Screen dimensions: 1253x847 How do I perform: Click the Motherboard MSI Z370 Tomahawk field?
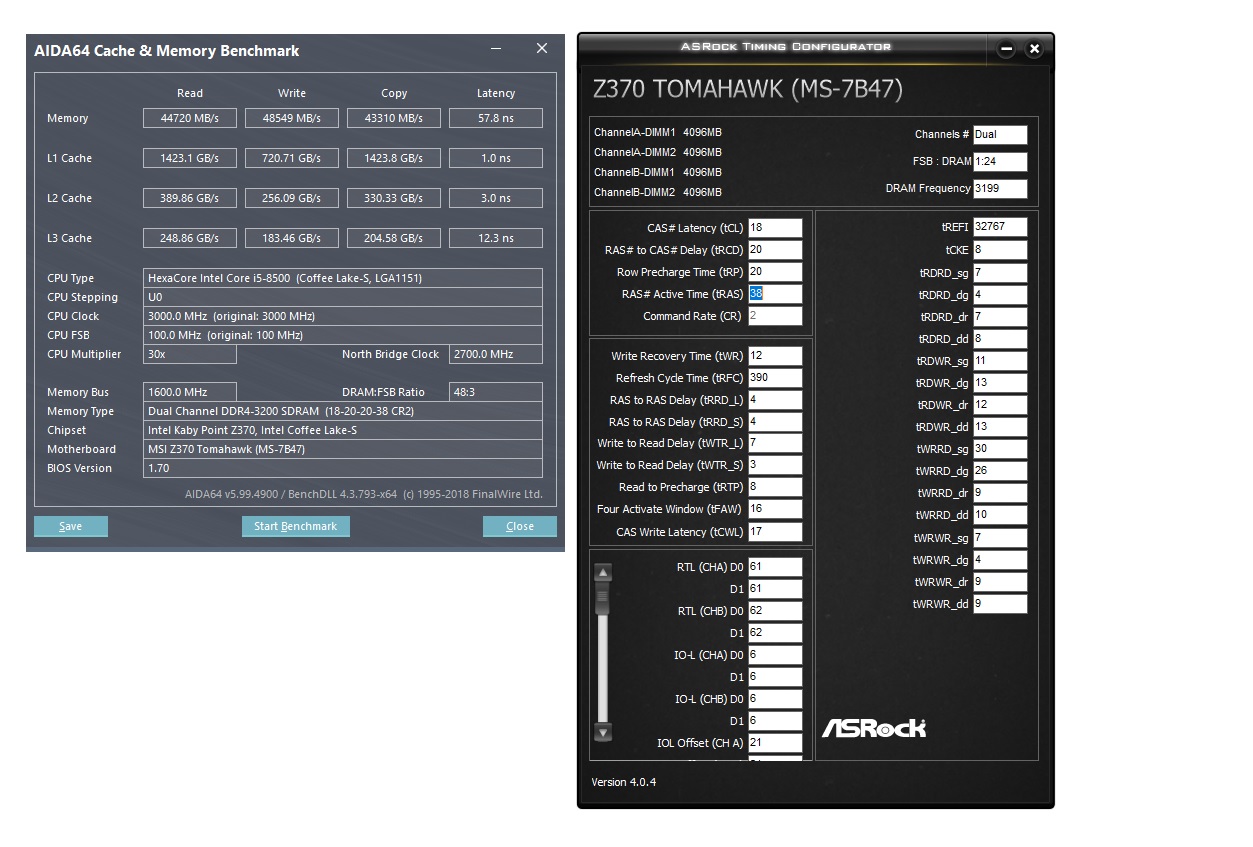pos(343,449)
